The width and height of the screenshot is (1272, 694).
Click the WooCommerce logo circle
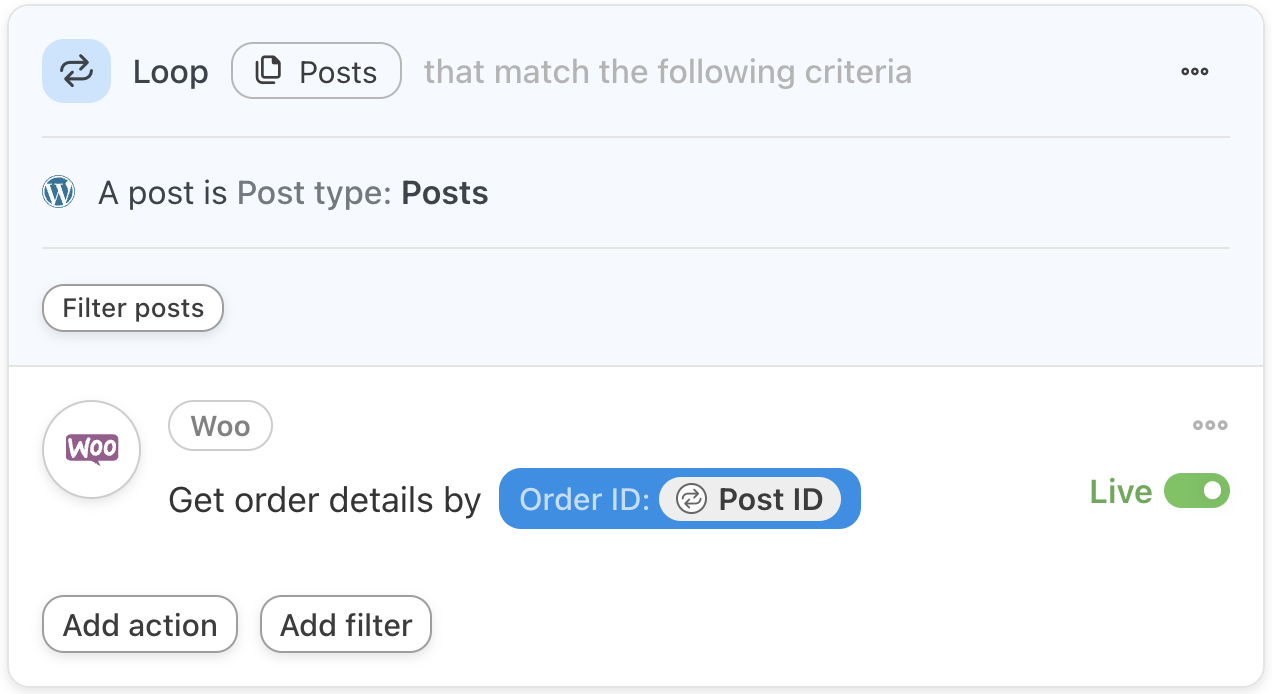point(92,449)
